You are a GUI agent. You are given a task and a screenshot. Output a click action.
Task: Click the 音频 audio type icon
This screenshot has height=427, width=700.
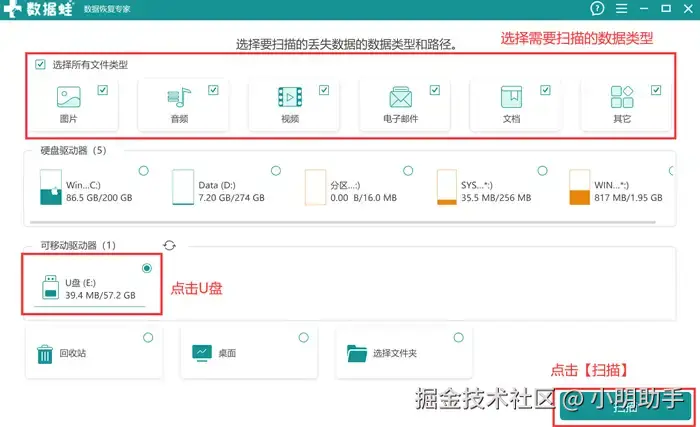(179, 97)
